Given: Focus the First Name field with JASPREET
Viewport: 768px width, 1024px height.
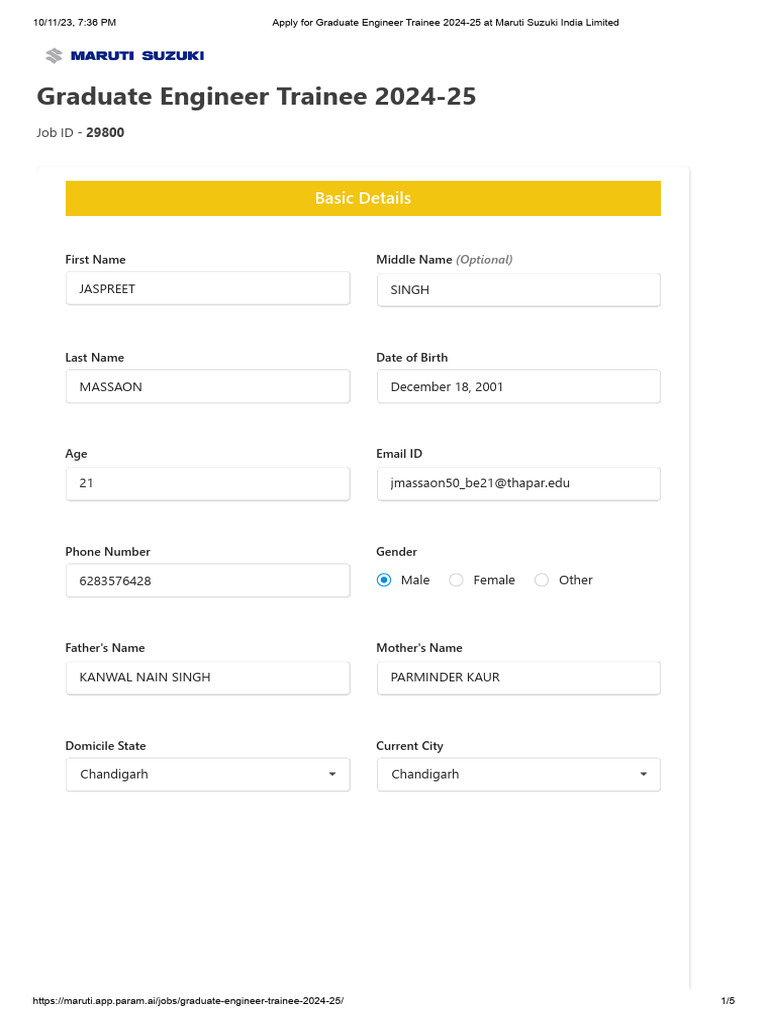Looking at the screenshot, I should tap(208, 289).
